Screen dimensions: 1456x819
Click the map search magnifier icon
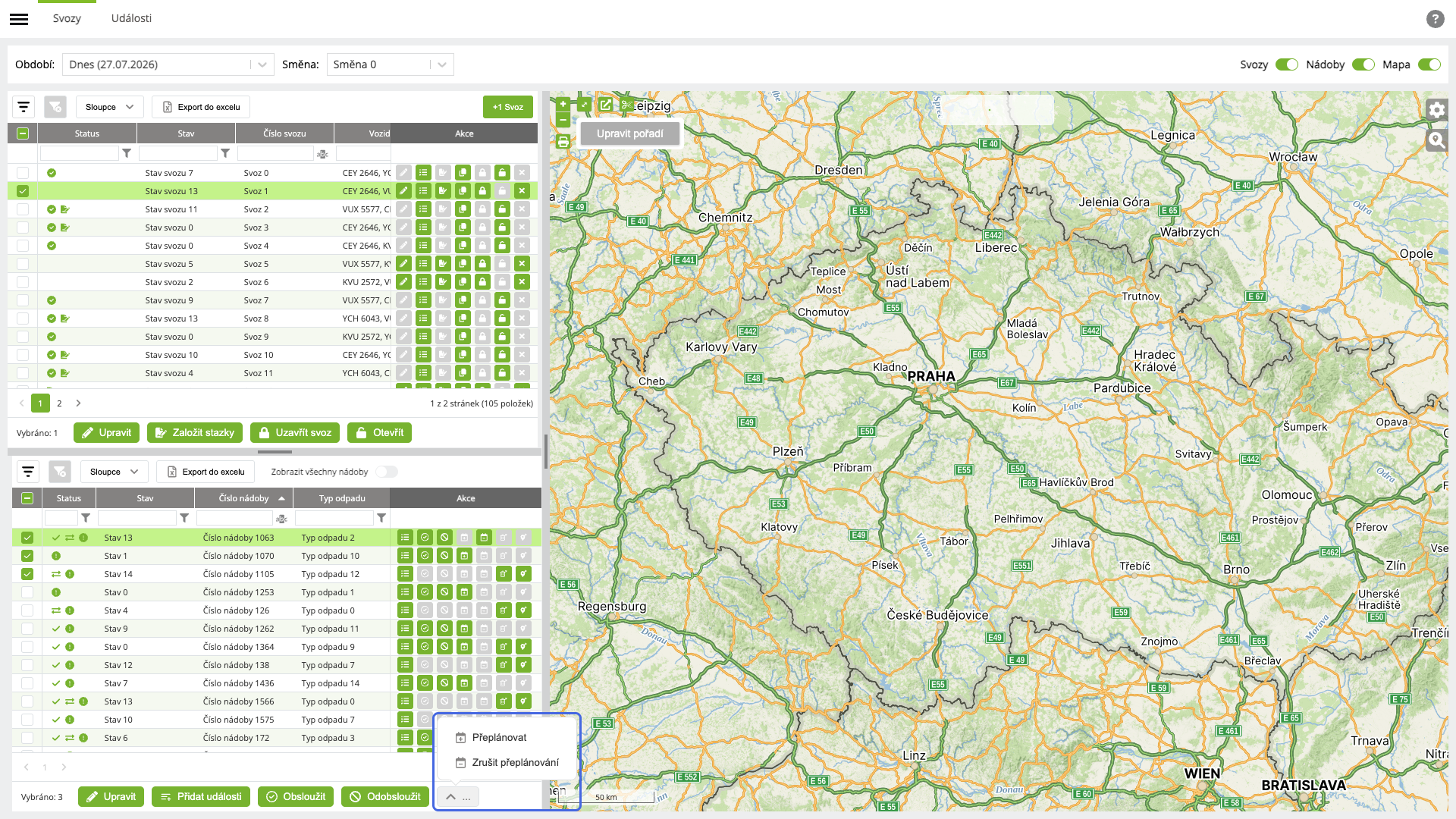tap(1436, 140)
